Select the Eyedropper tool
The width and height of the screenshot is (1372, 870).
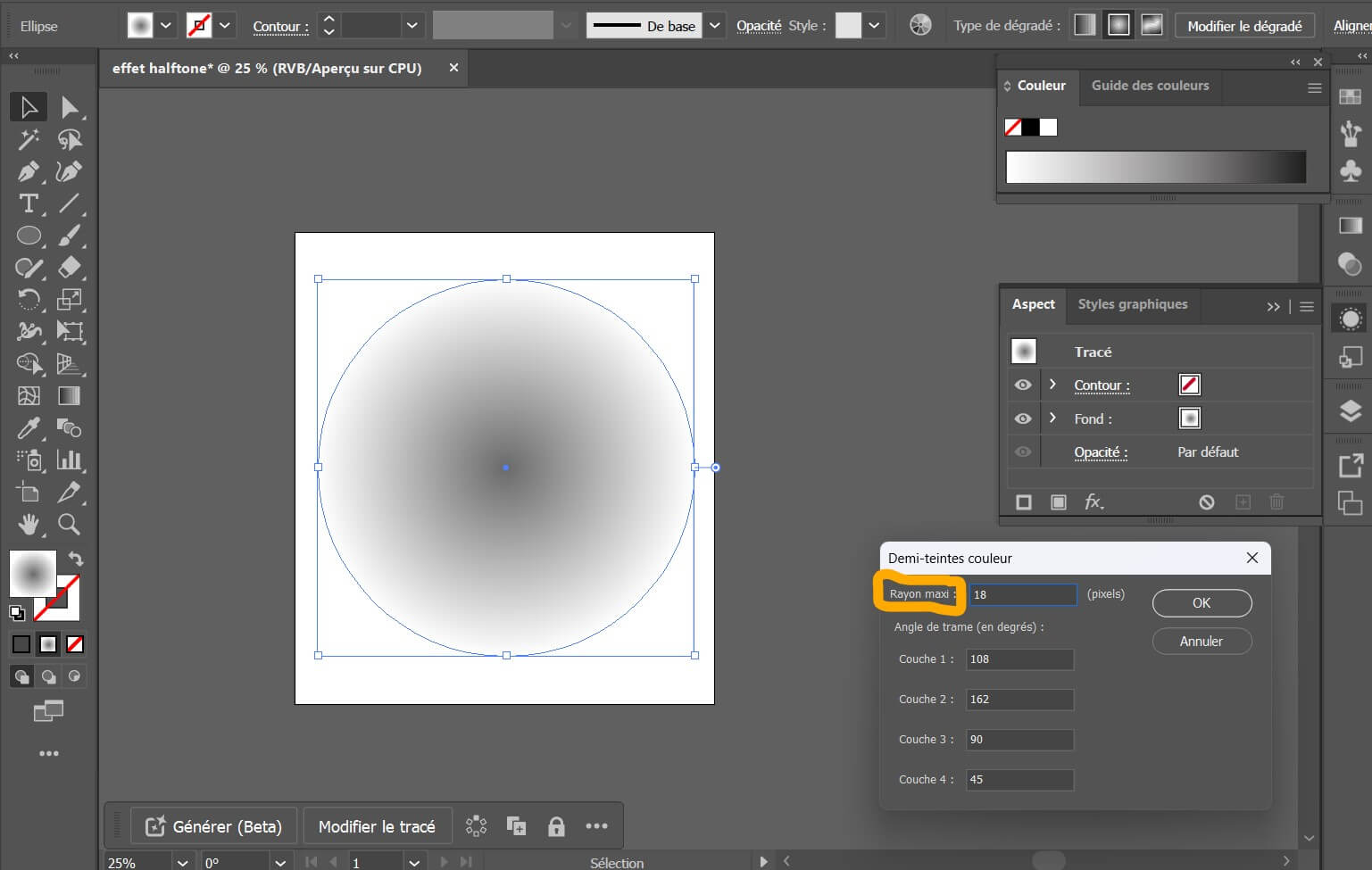[x=29, y=427]
